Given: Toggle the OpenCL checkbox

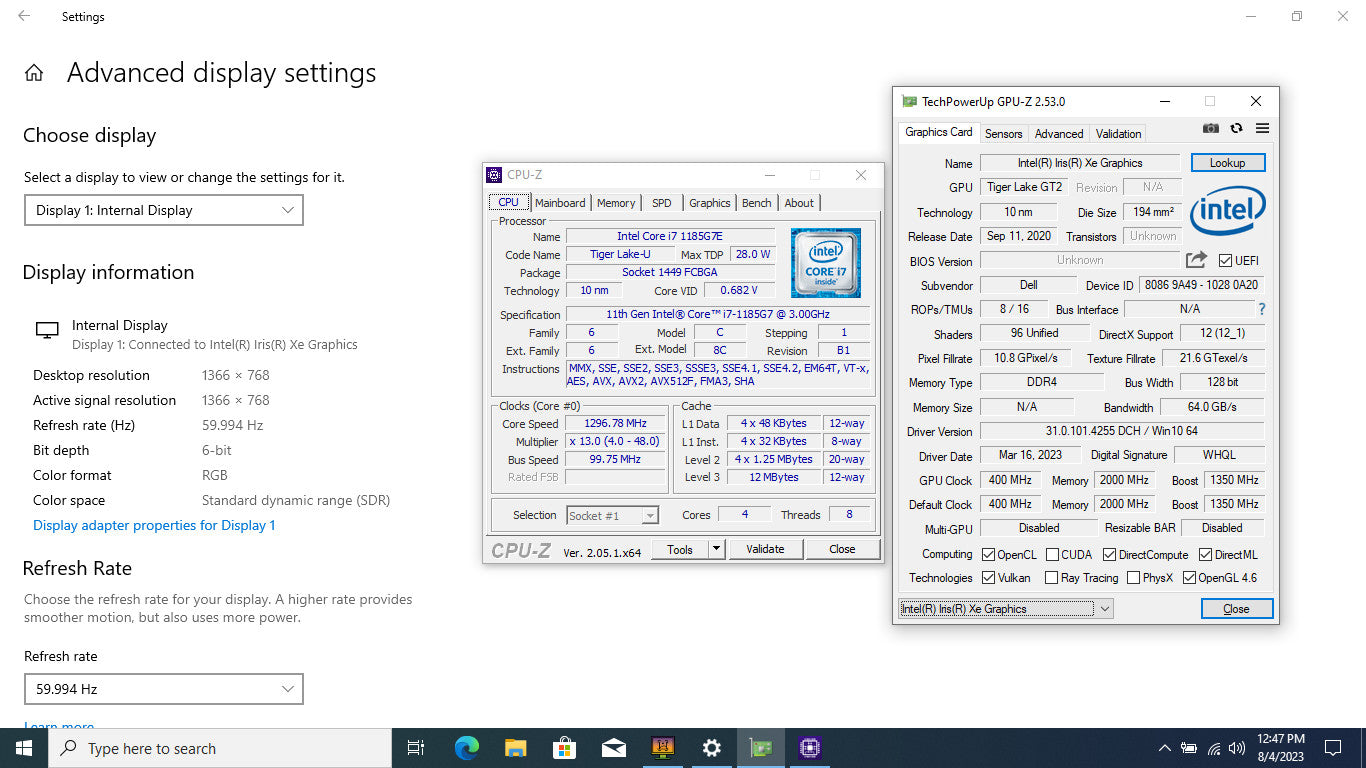Looking at the screenshot, I should pos(988,554).
